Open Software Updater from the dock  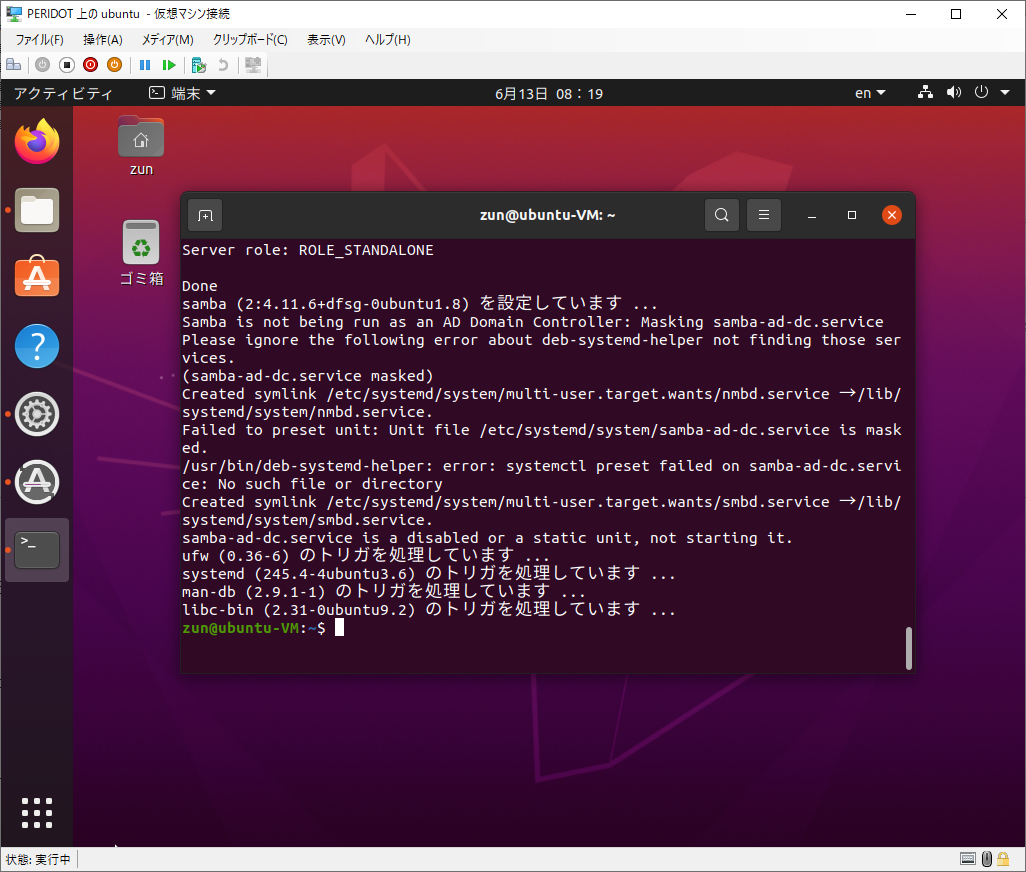tap(37, 482)
